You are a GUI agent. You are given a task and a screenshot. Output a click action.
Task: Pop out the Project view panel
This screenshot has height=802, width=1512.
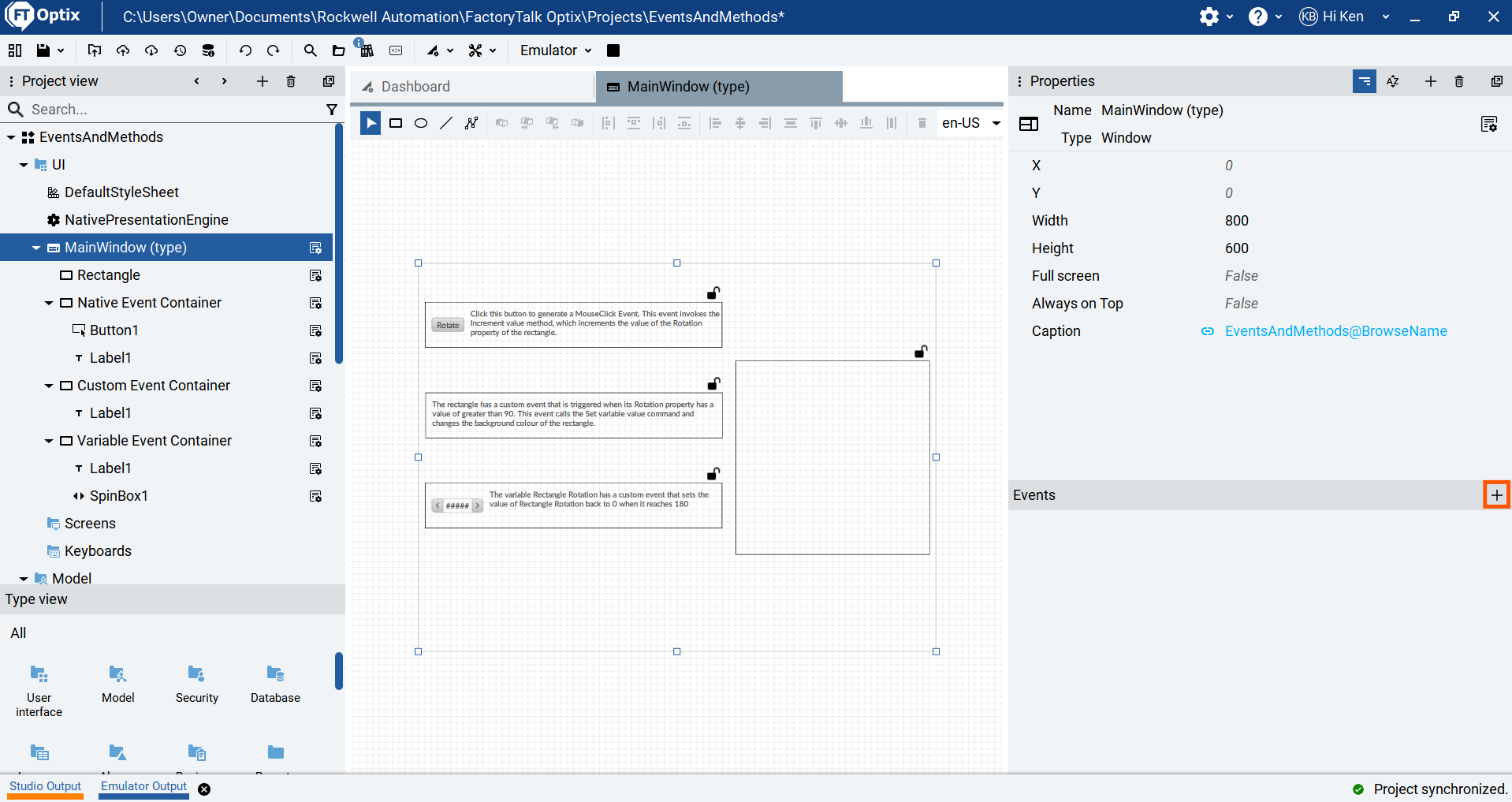(329, 81)
